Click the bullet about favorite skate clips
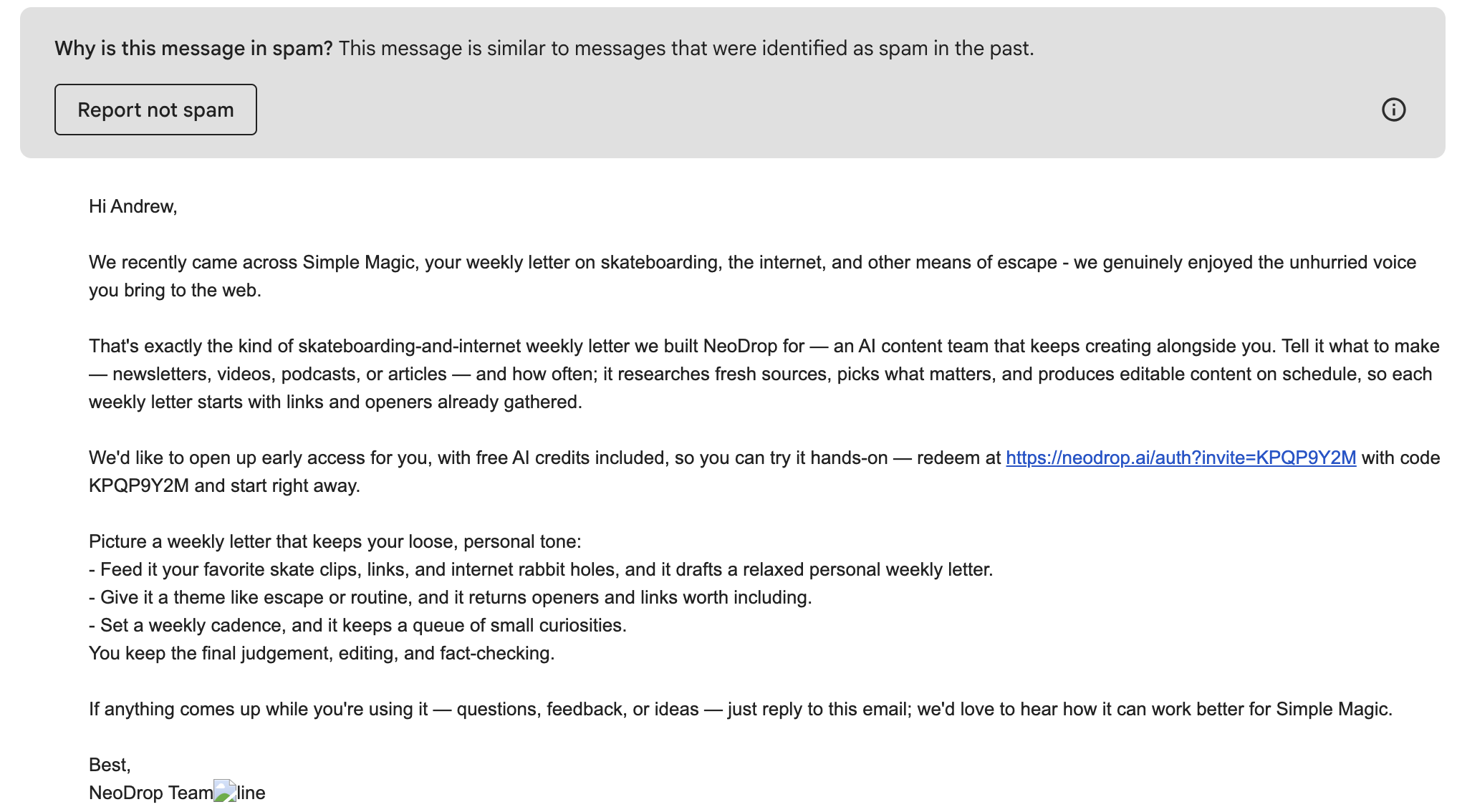Viewport: 1457px width, 812px height. 541,569
